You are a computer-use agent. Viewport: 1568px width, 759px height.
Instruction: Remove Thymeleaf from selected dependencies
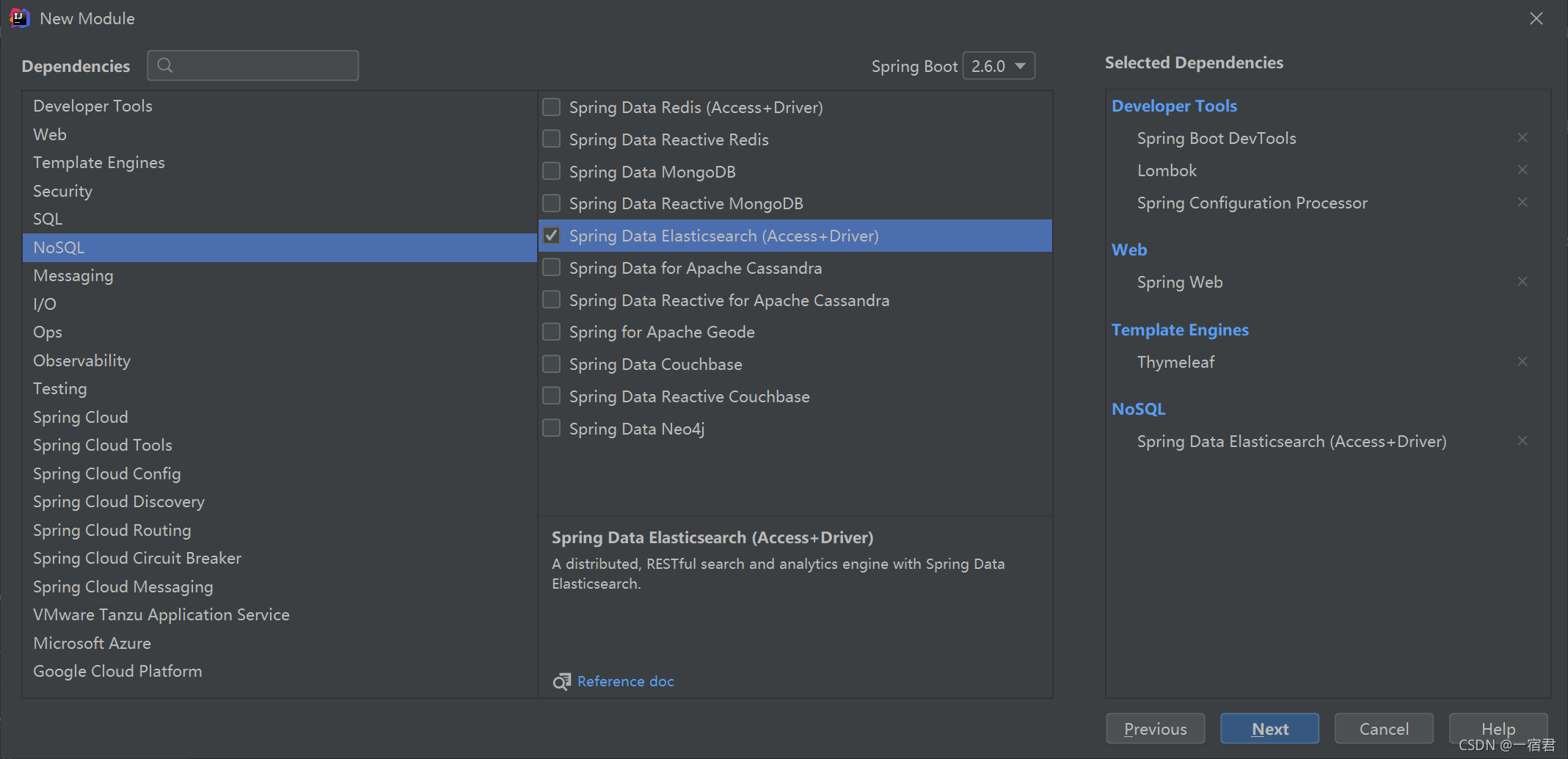click(1523, 362)
